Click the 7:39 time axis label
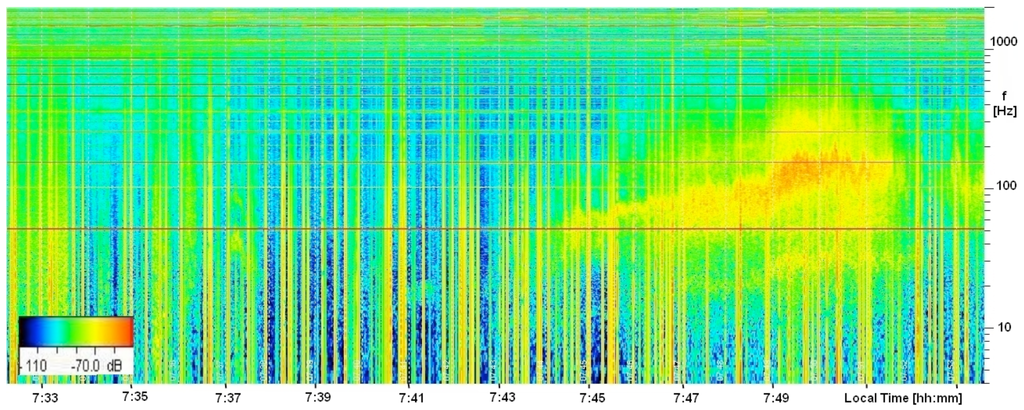This screenshot has width=1024, height=410. 317,398
